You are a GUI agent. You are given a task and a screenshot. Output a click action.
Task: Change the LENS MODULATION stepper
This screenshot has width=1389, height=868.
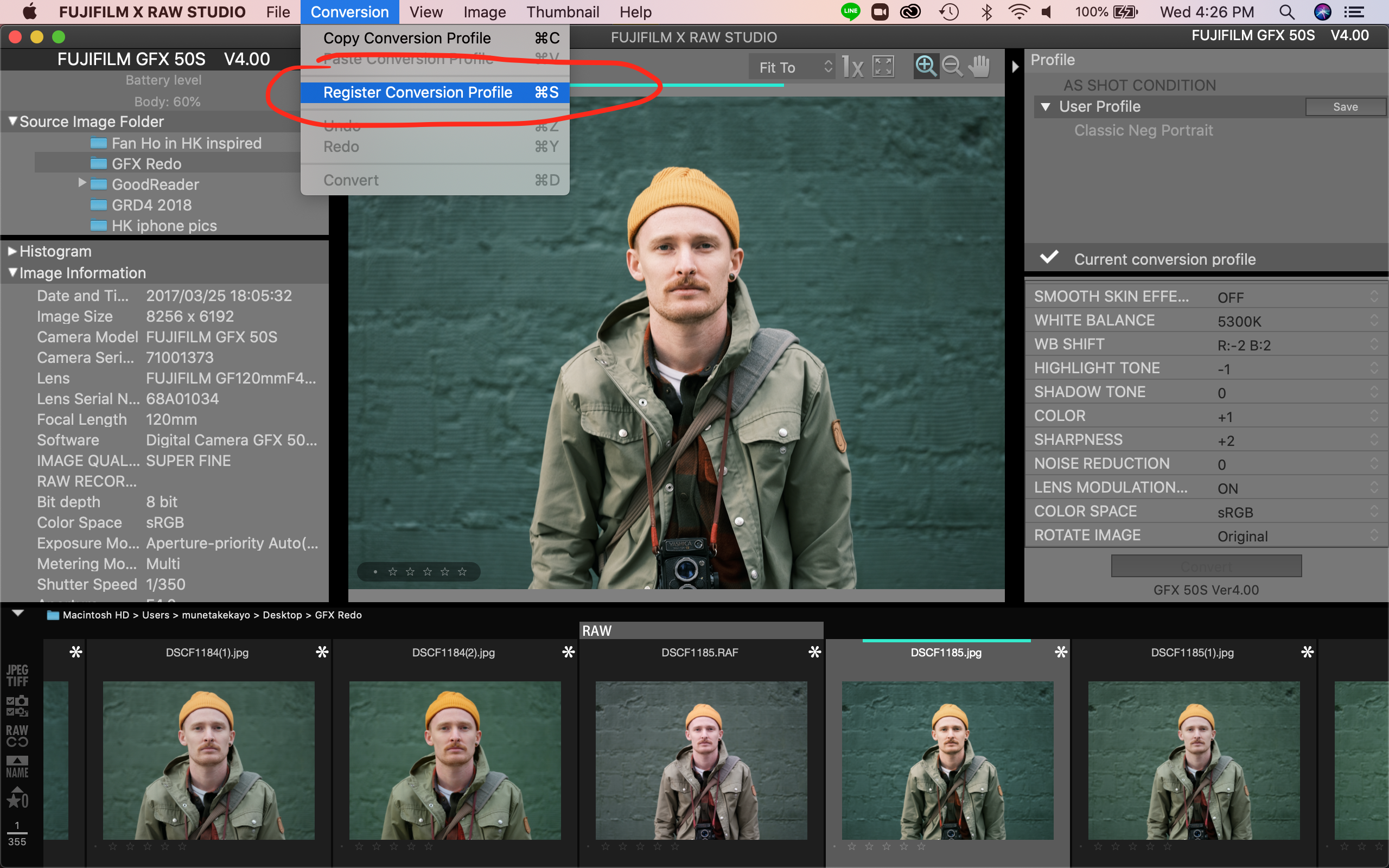pos(1373,487)
